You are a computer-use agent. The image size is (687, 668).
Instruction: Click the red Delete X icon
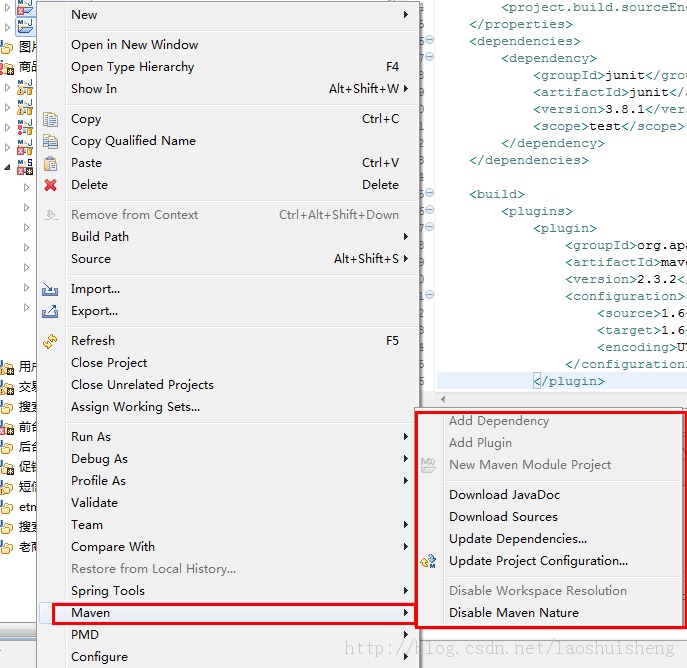(x=50, y=185)
